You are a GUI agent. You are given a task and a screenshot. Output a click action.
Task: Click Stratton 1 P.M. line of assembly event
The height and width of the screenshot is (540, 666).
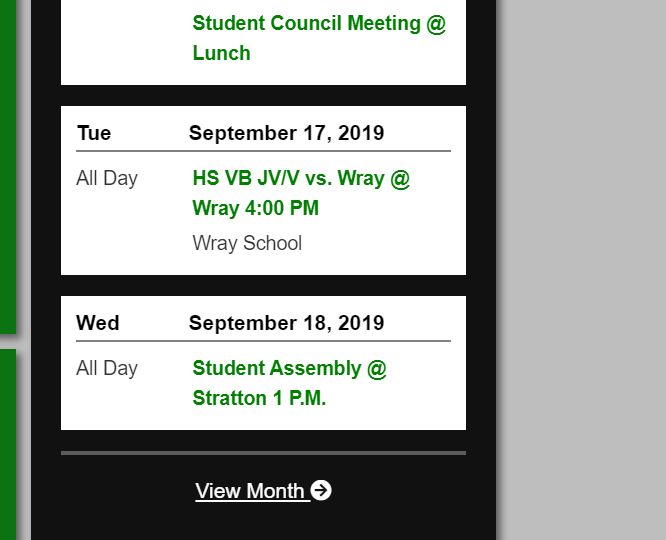pos(259,398)
